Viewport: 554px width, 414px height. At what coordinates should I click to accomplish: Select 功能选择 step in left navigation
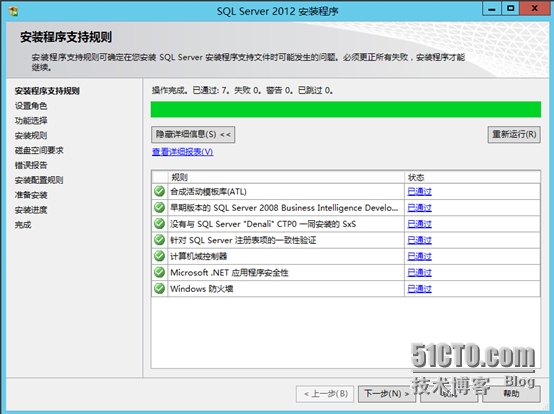coord(31,121)
